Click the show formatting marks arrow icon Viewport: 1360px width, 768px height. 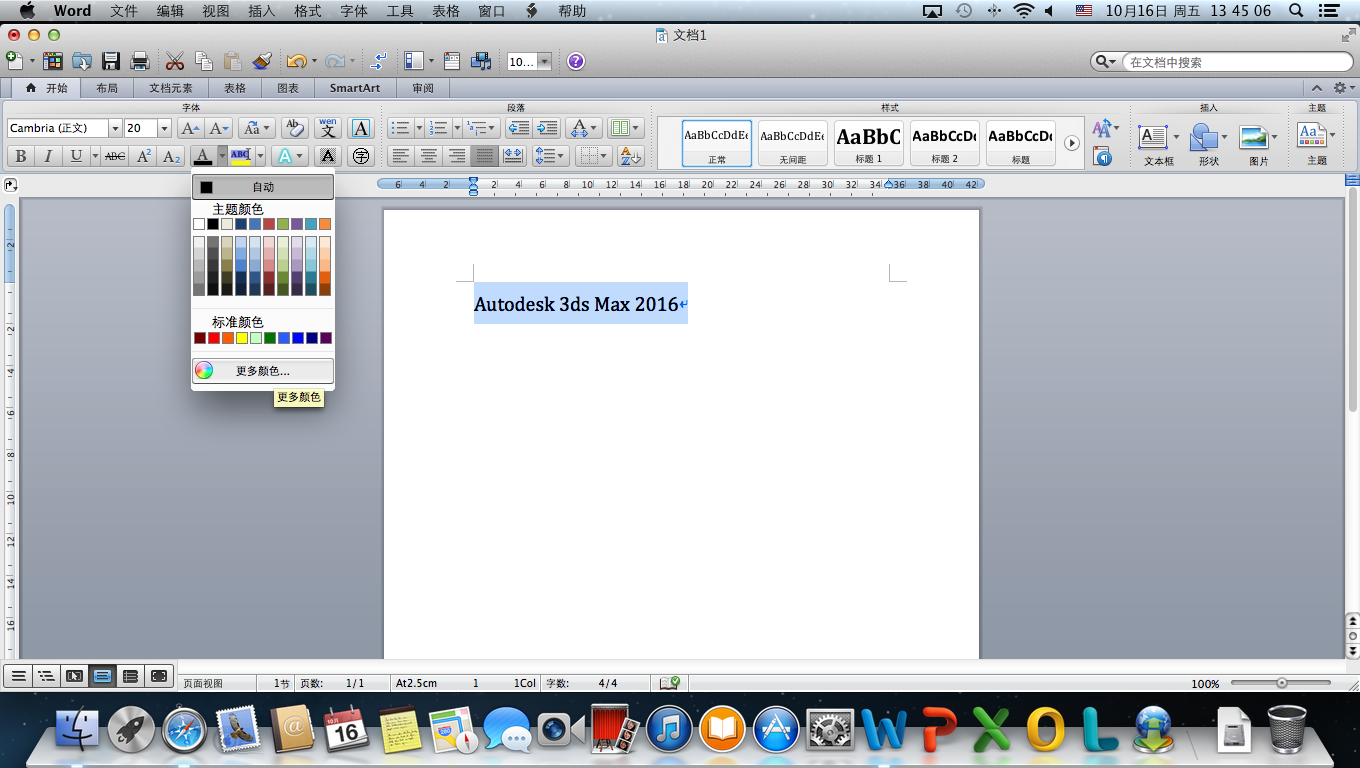[x=378, y=61]
